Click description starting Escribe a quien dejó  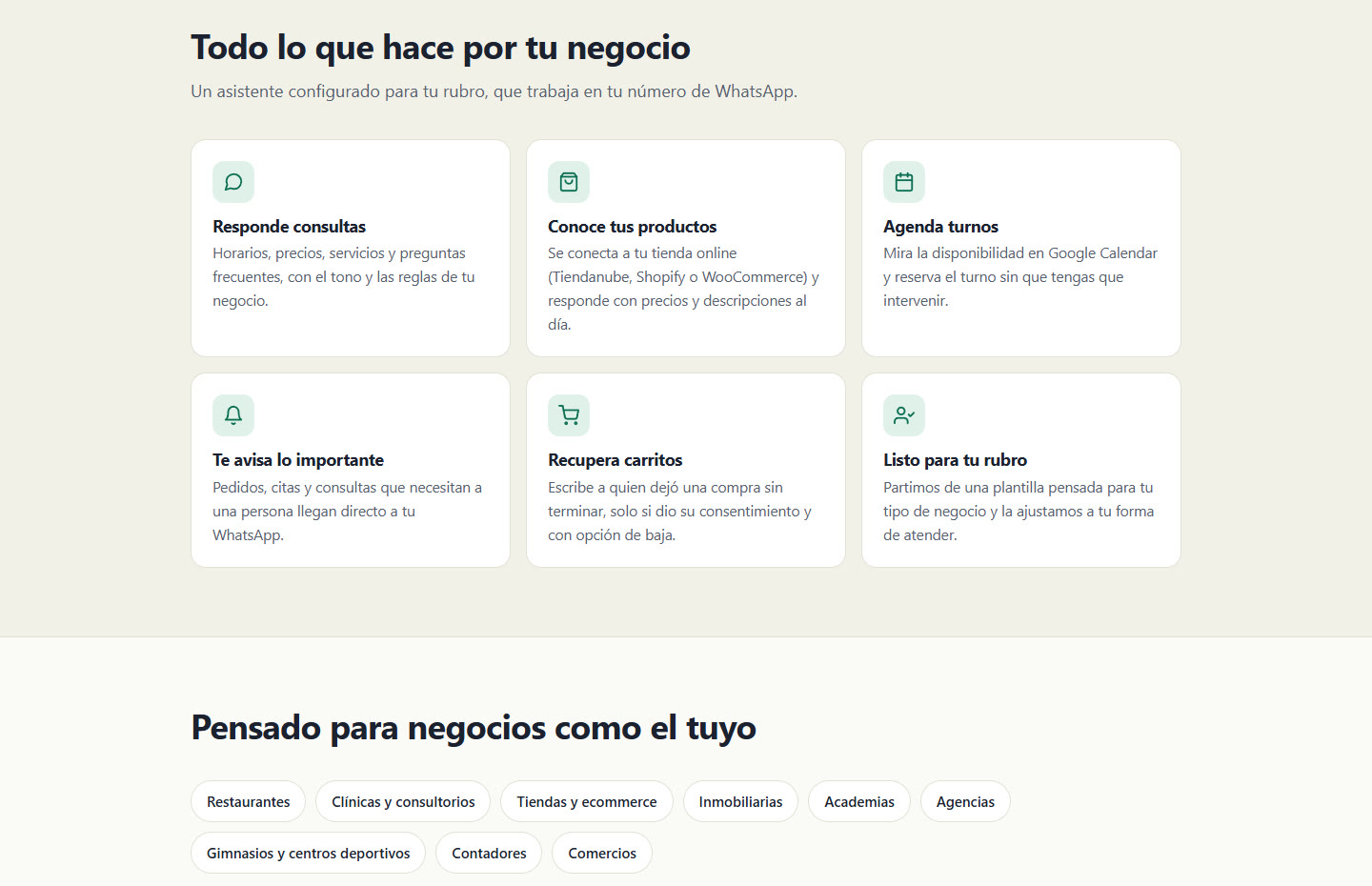[680, 512]
